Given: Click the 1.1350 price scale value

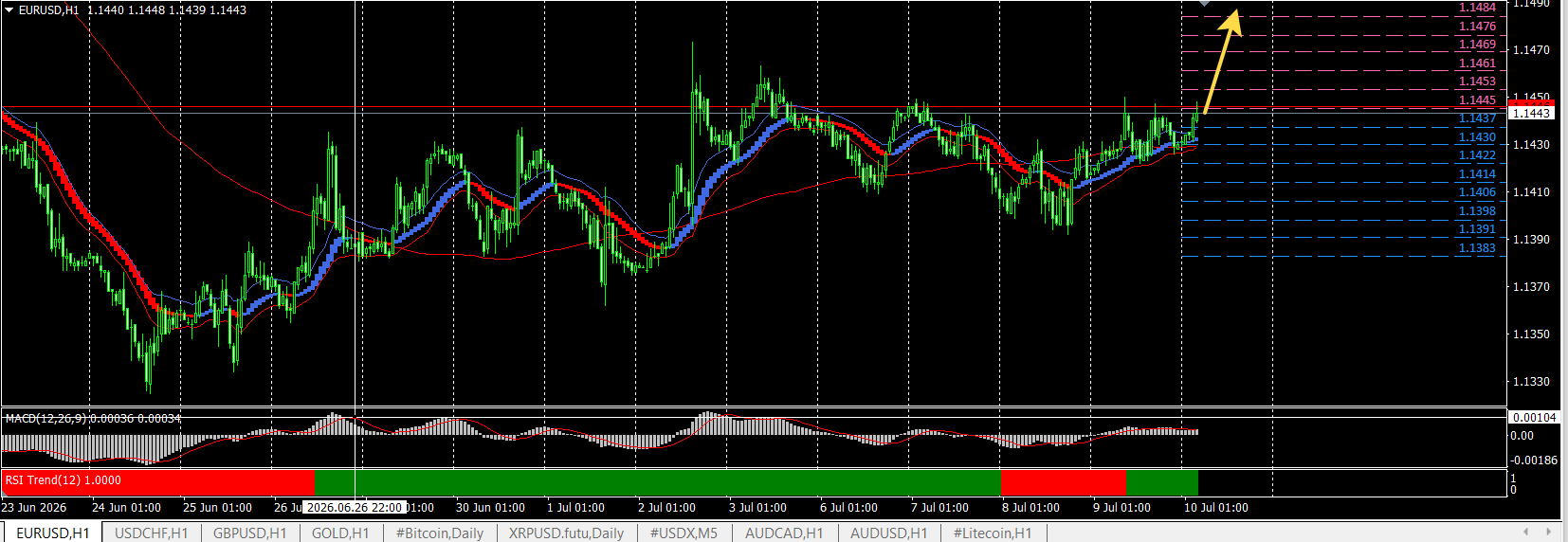Looking at the screenshot, I should (x=1532, y=334).
